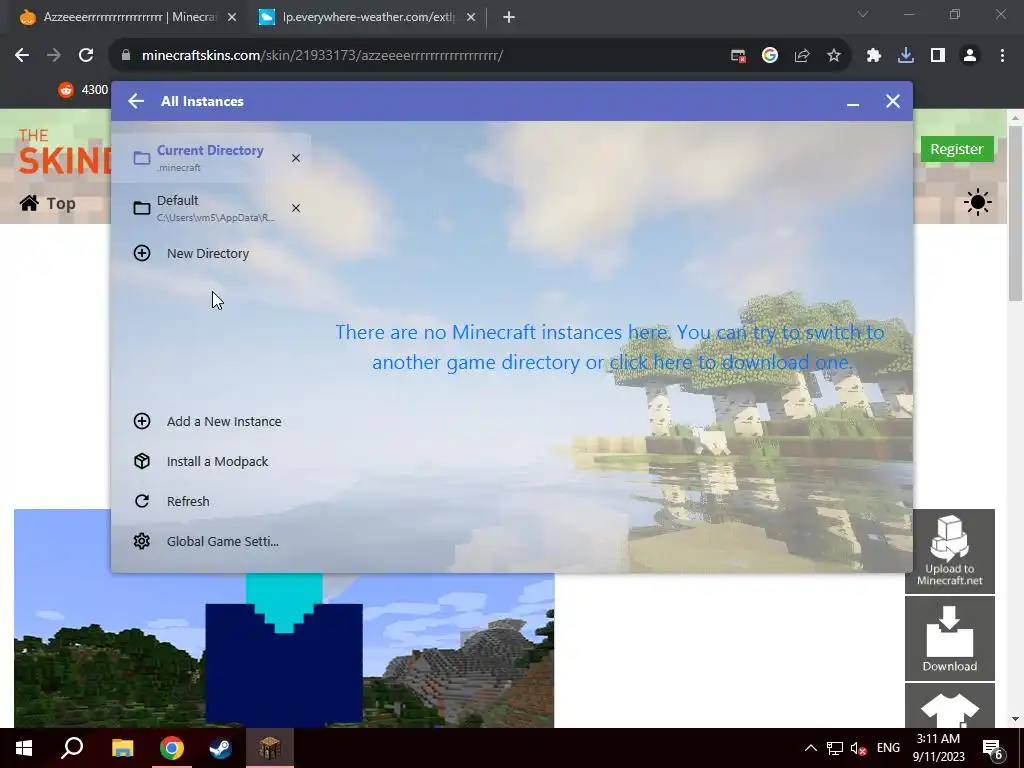Click the no instances download message link
This screenshot has height=768, width=1024.
610,347
